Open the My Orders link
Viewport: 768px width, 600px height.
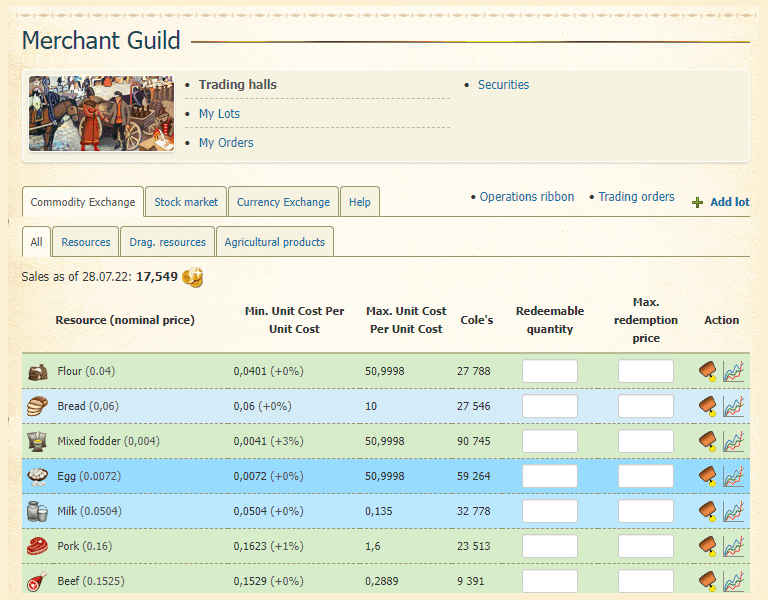point(226,143)
